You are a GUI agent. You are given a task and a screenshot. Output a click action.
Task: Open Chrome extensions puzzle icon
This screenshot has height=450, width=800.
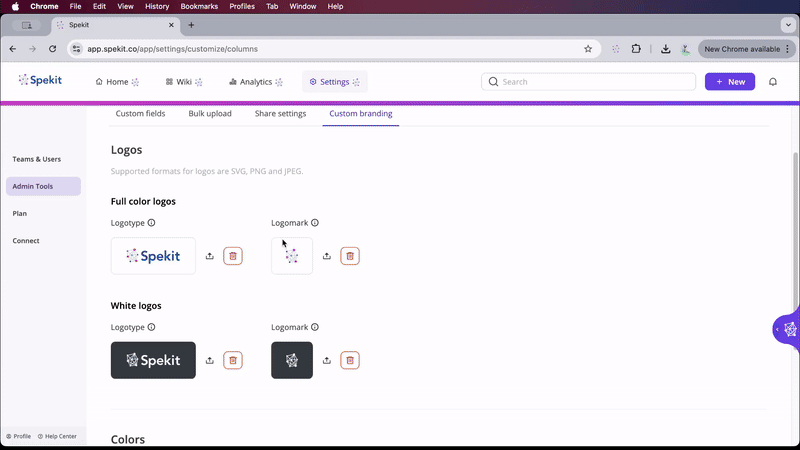pos(636,49)
